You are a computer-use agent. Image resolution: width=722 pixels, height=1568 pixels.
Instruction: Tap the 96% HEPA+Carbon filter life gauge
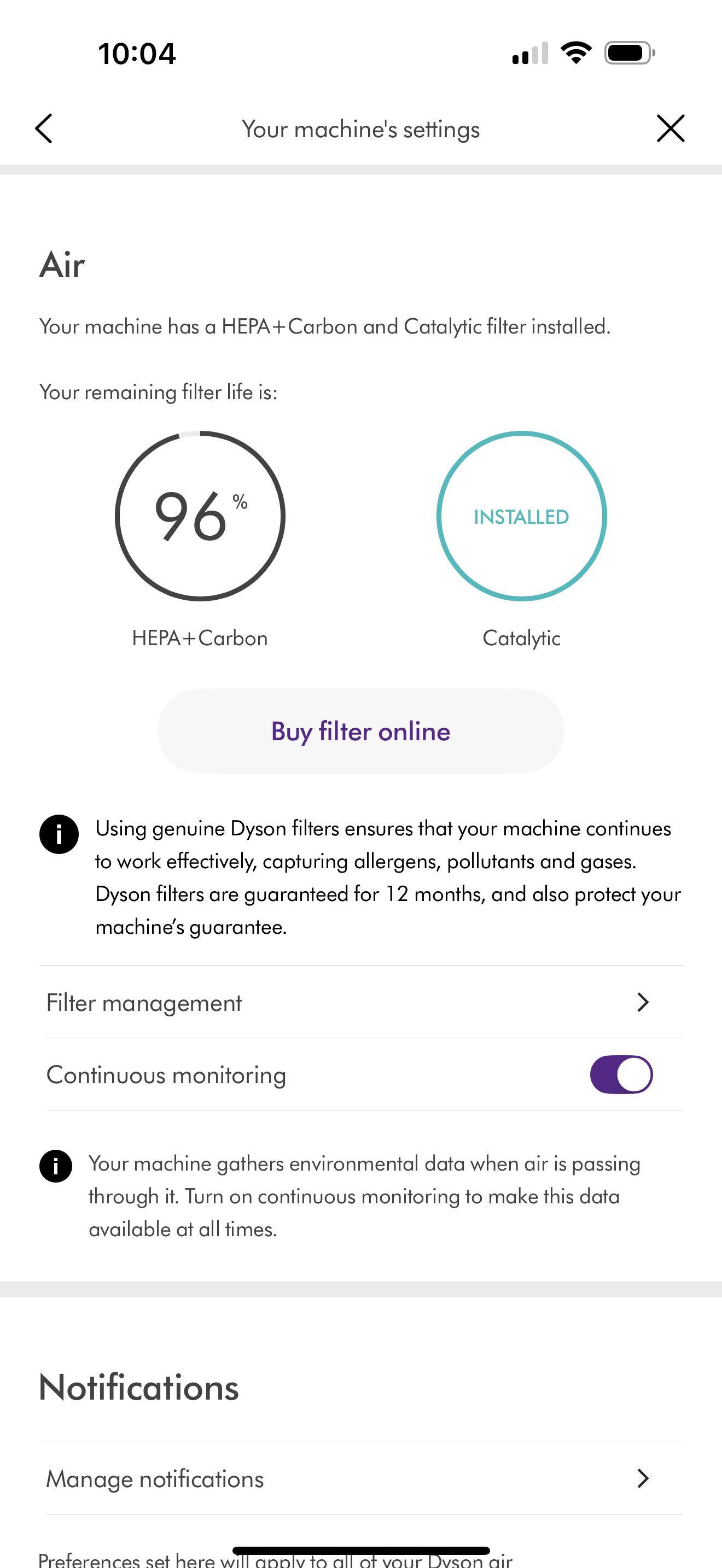[x=200, y=516]
